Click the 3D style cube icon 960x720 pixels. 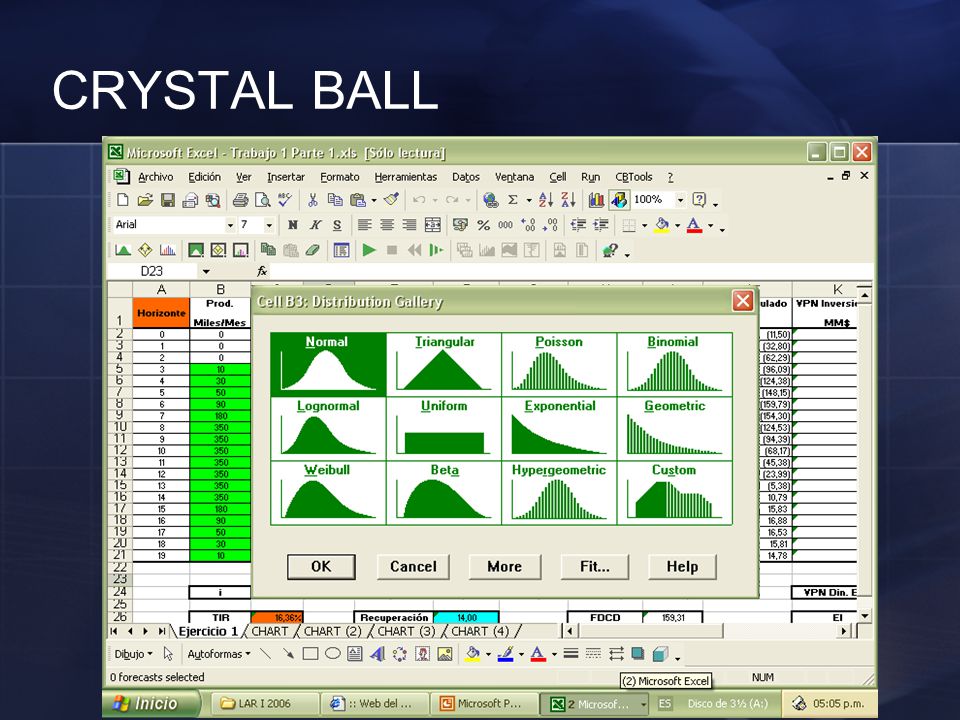coord(660,654)
